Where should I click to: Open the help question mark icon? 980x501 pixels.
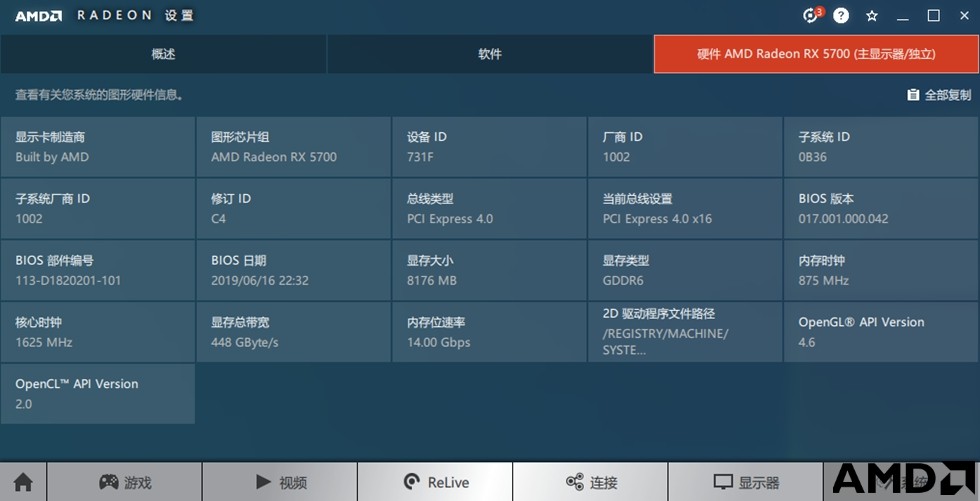pyautogui.click(x=841, y=16)
